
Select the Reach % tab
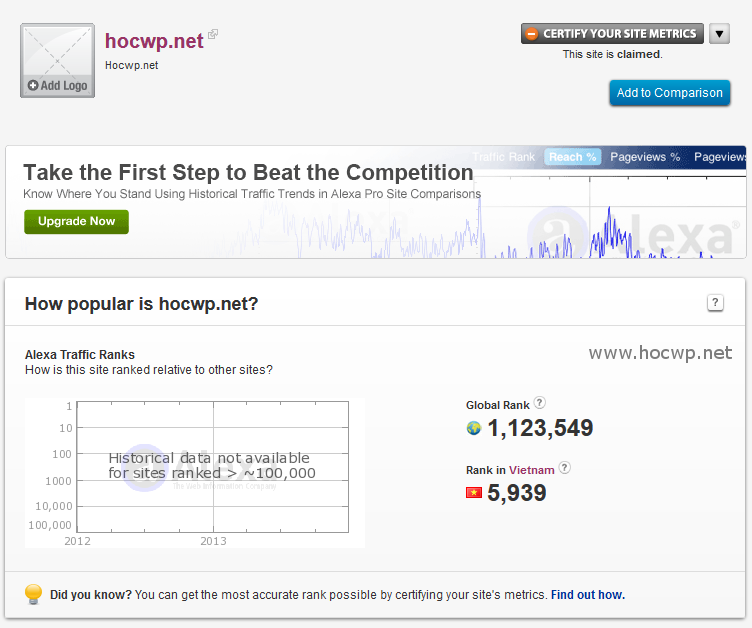pos(572,157)
